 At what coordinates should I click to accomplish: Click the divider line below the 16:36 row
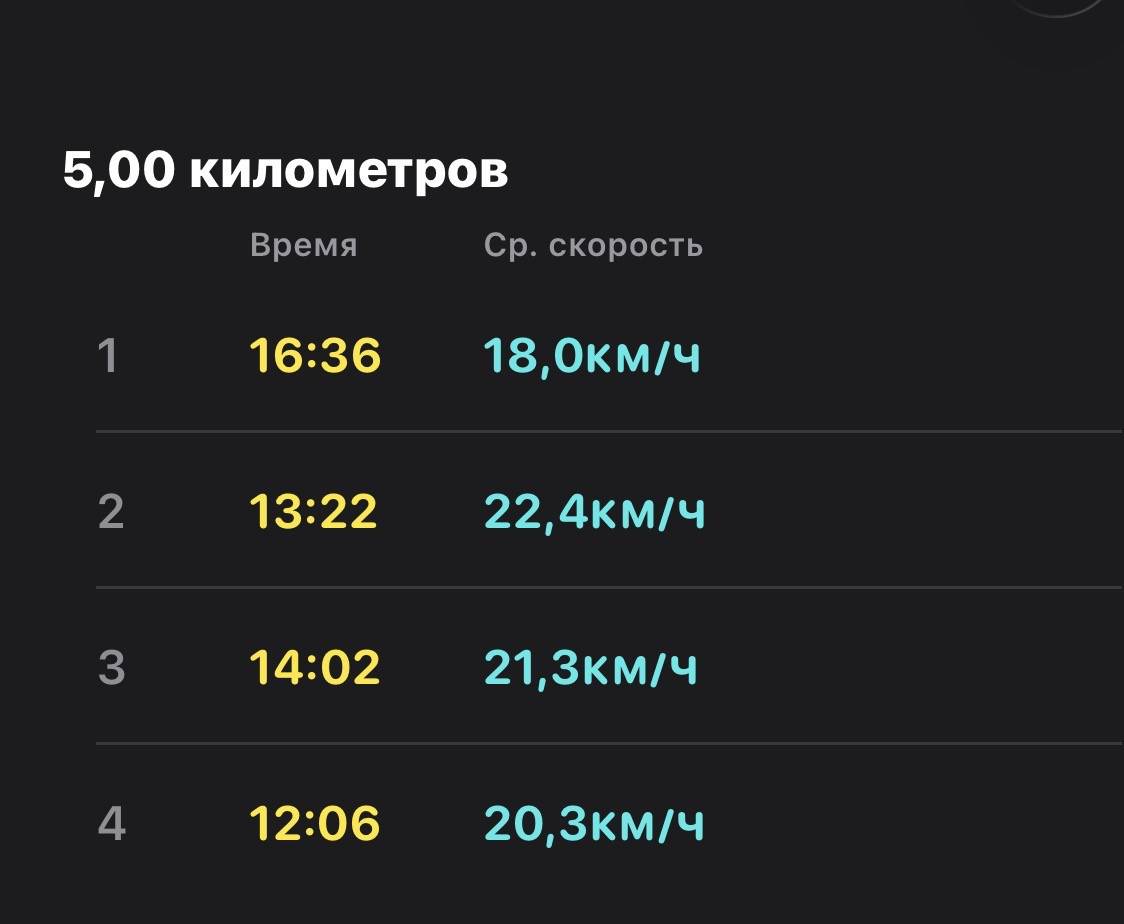[609, 432]
